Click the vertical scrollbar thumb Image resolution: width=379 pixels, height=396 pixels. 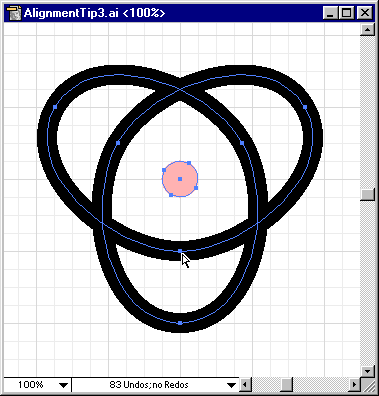point(368,194)
